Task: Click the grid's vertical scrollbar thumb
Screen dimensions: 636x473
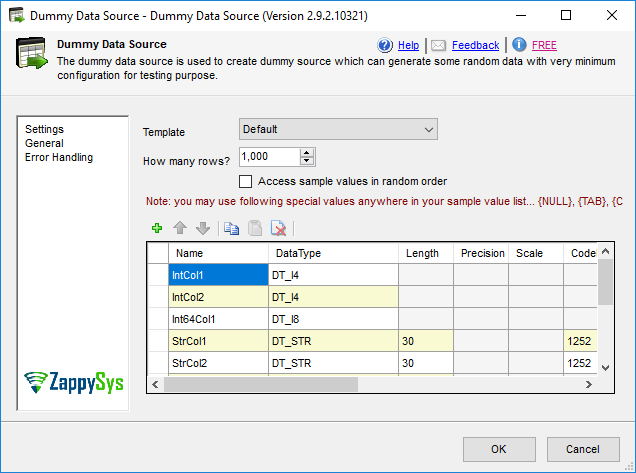Action: click(605, 282)
